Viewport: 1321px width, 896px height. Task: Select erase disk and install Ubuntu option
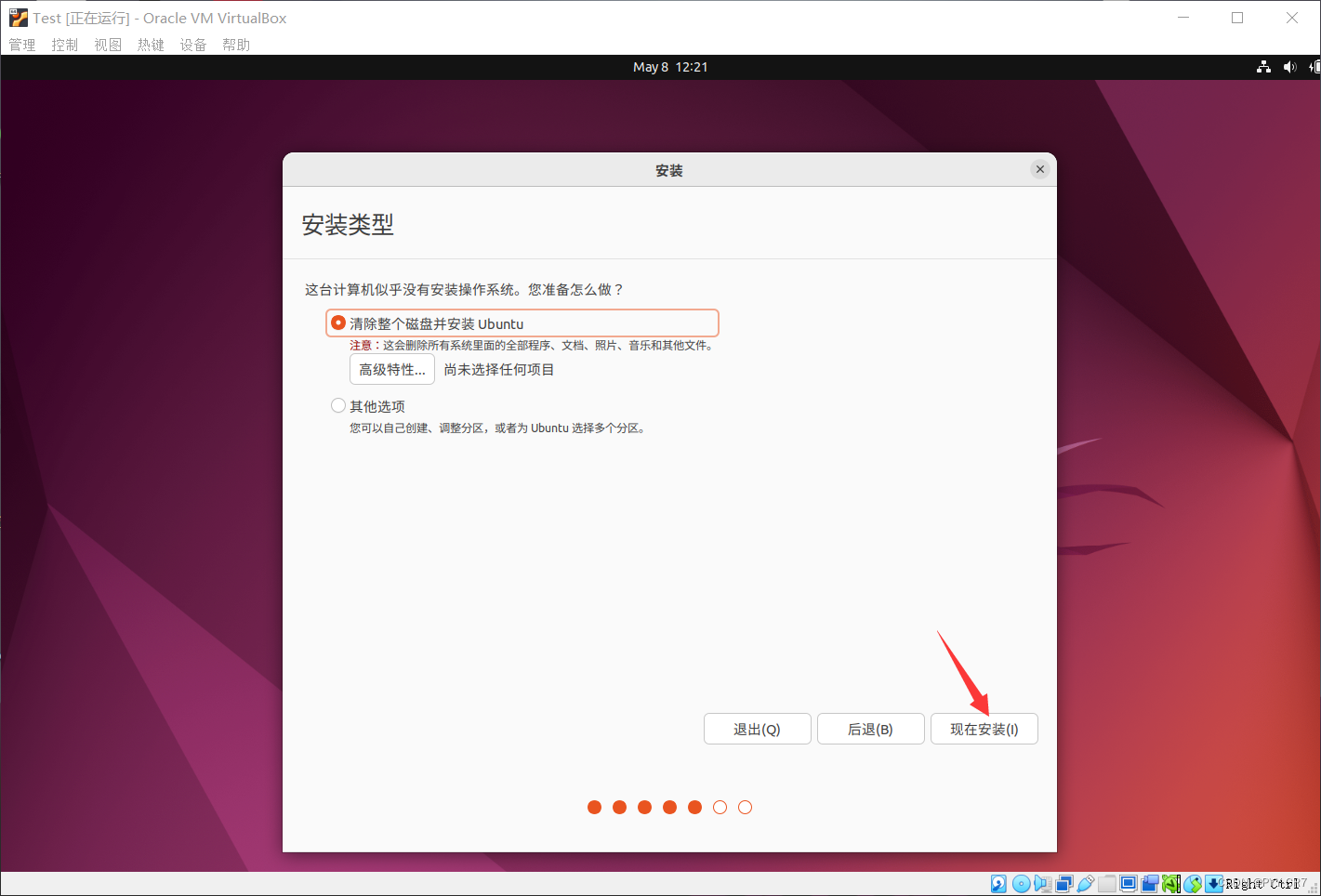pos(522,323)
